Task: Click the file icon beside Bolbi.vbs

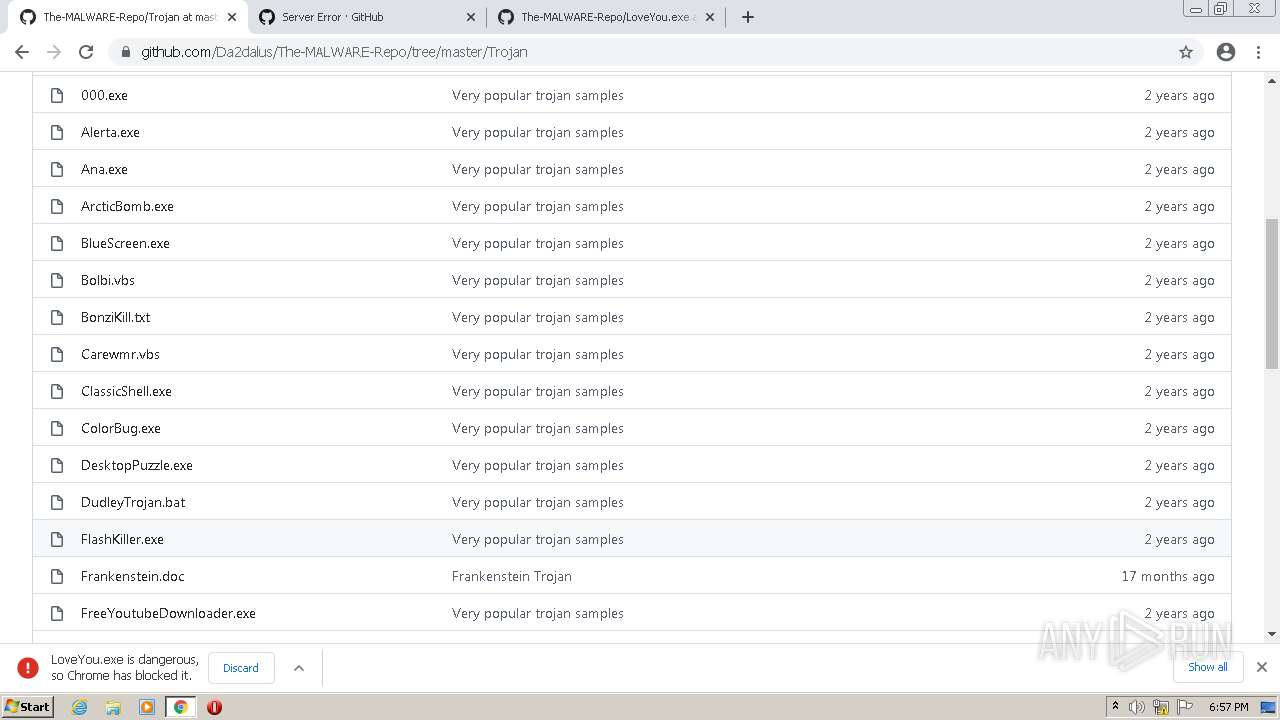Action: pyautogui.click(x=57, y=280)
